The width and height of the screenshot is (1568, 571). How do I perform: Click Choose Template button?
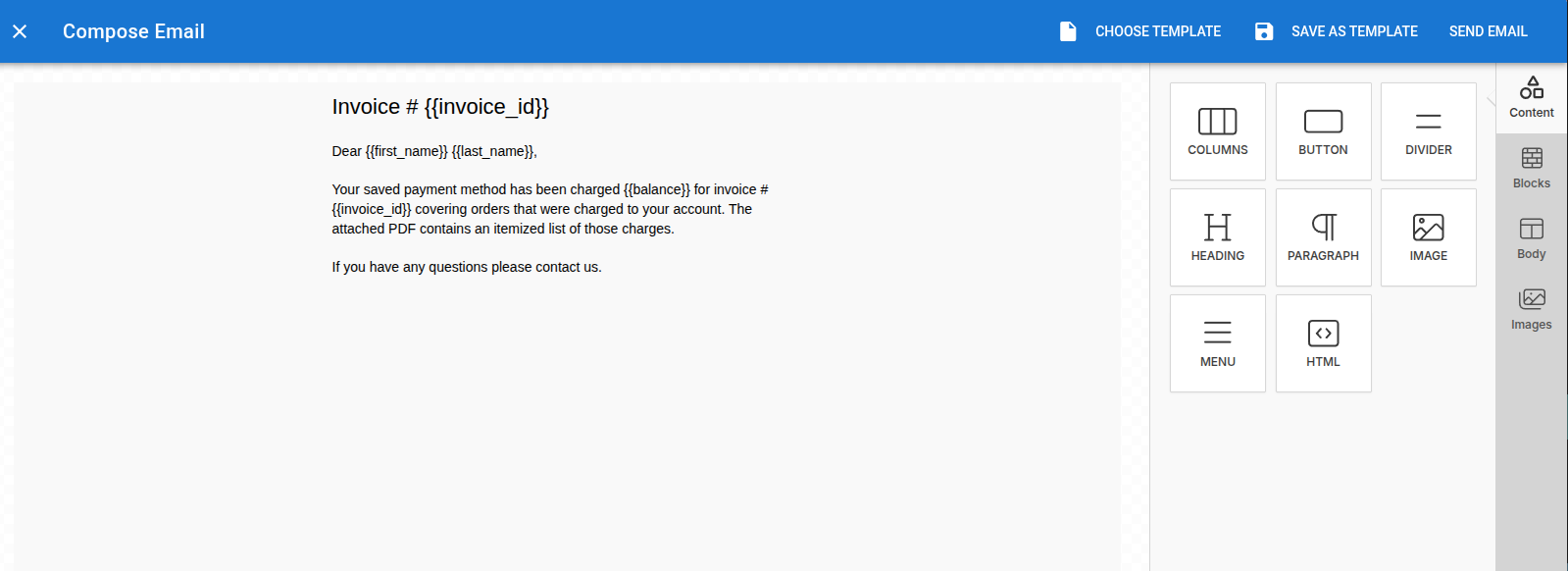[x=1140, y=31]
